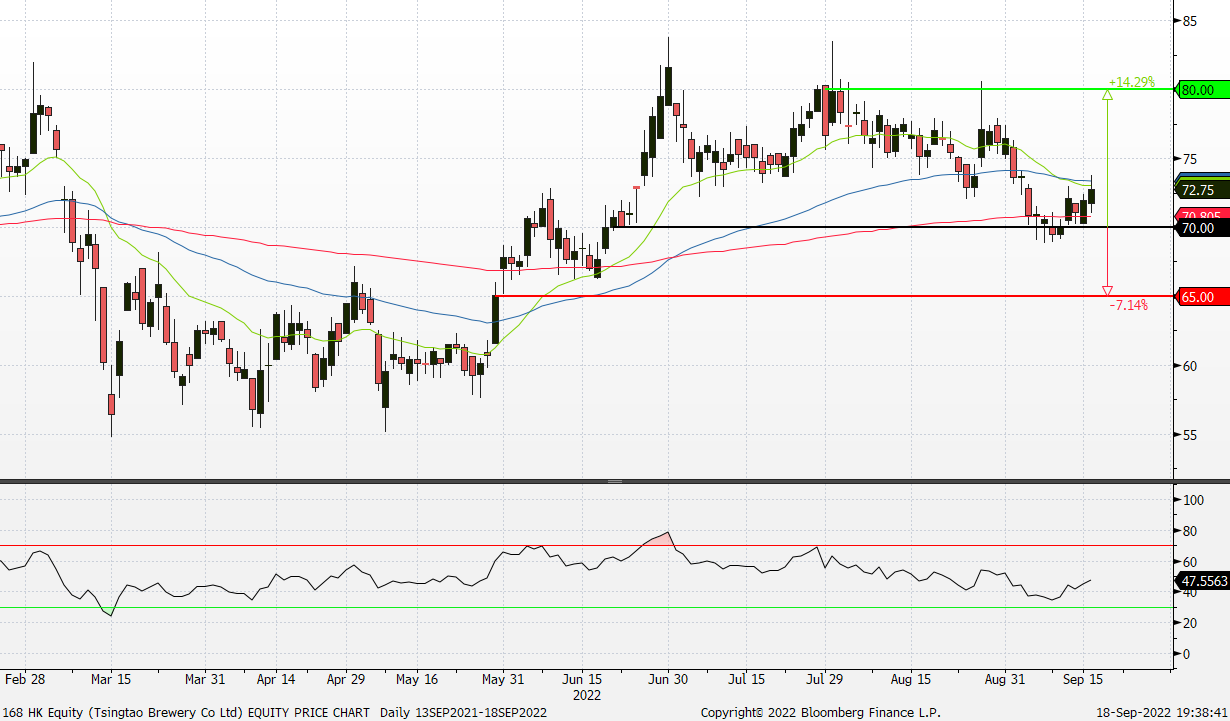Screen dimensions: 1230x721
Task: Click the Apr 29 date axis label
Action: click(x=346, y=679)
